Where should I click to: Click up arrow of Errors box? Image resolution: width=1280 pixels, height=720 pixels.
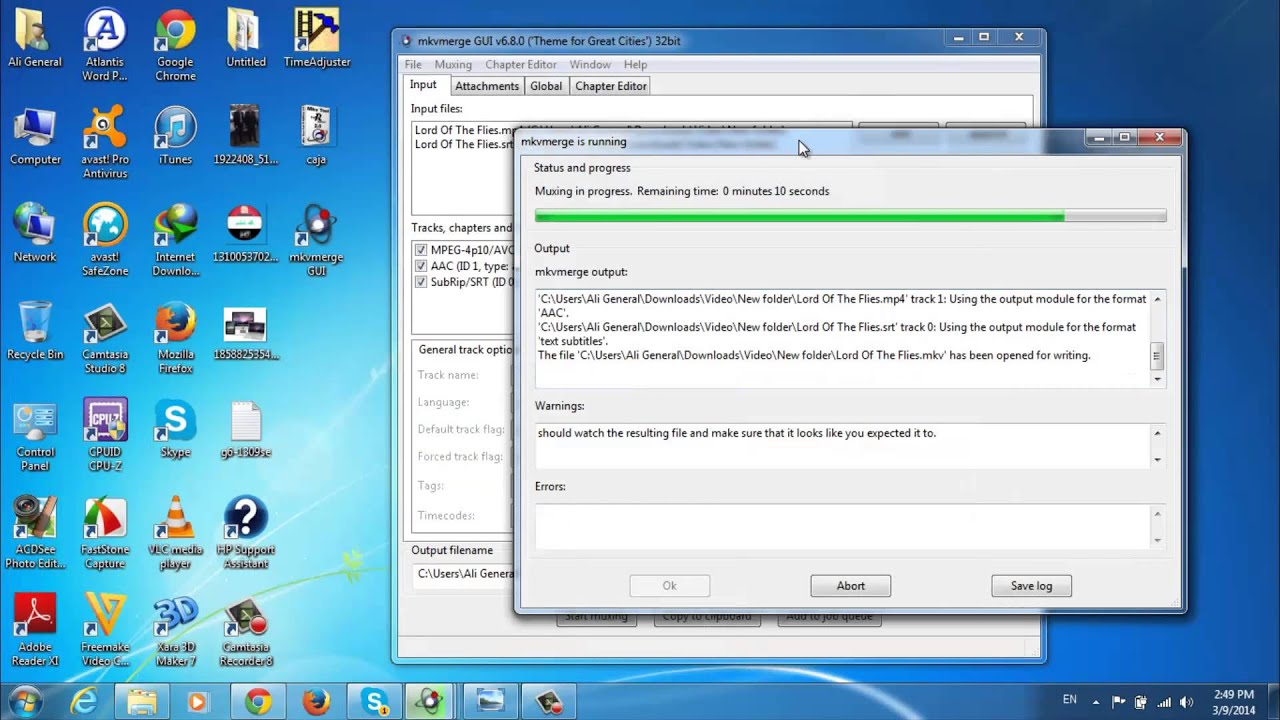pyautogui.click(x=1157, y=514)
